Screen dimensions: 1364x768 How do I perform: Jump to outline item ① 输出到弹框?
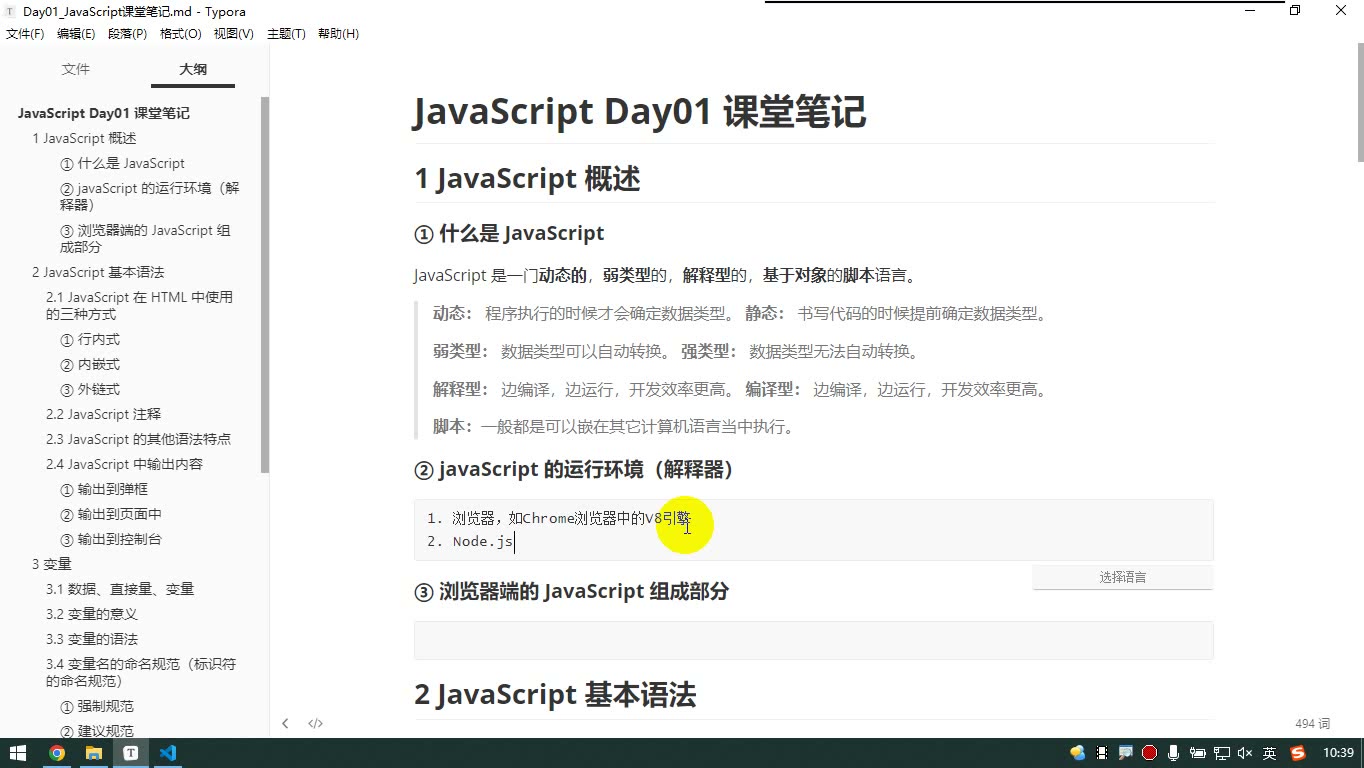(x=104, y=489)
